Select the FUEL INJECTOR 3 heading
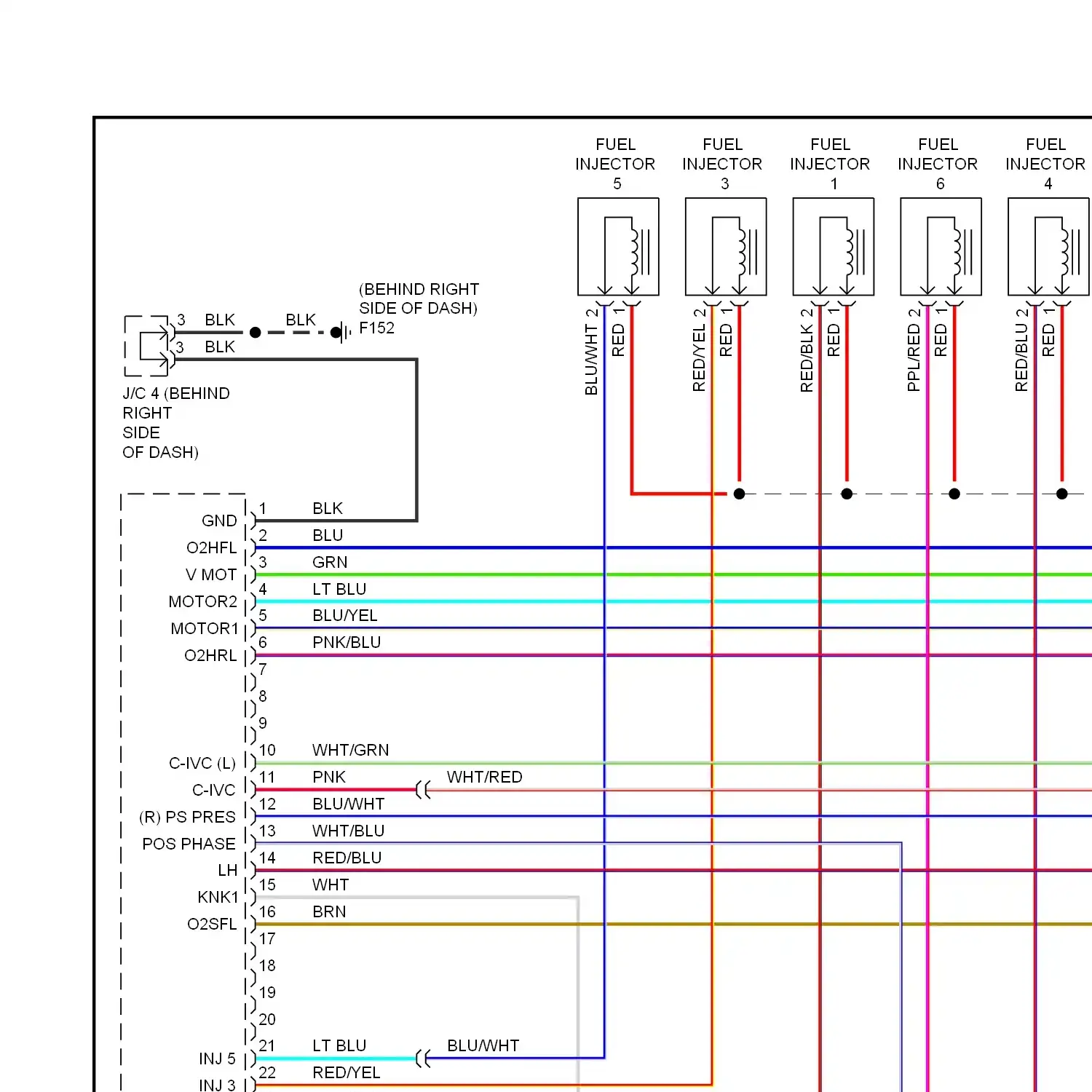The width and height of the screenshot is (1092, 1092). [723, 164]
